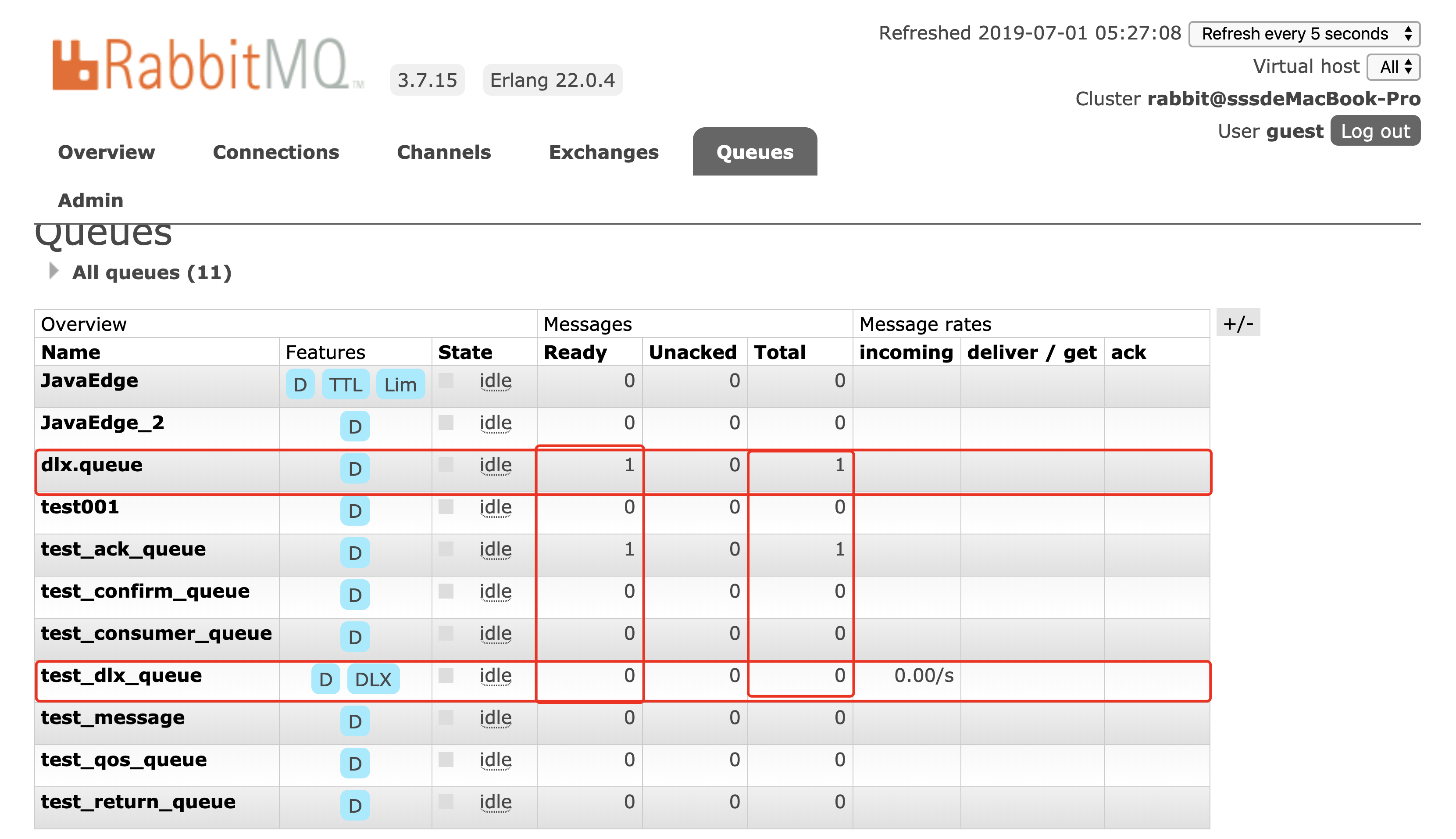This screenshot has height=839, width=1456.
Task: Switch to the Exchanges tab
Action: (603, 152)
